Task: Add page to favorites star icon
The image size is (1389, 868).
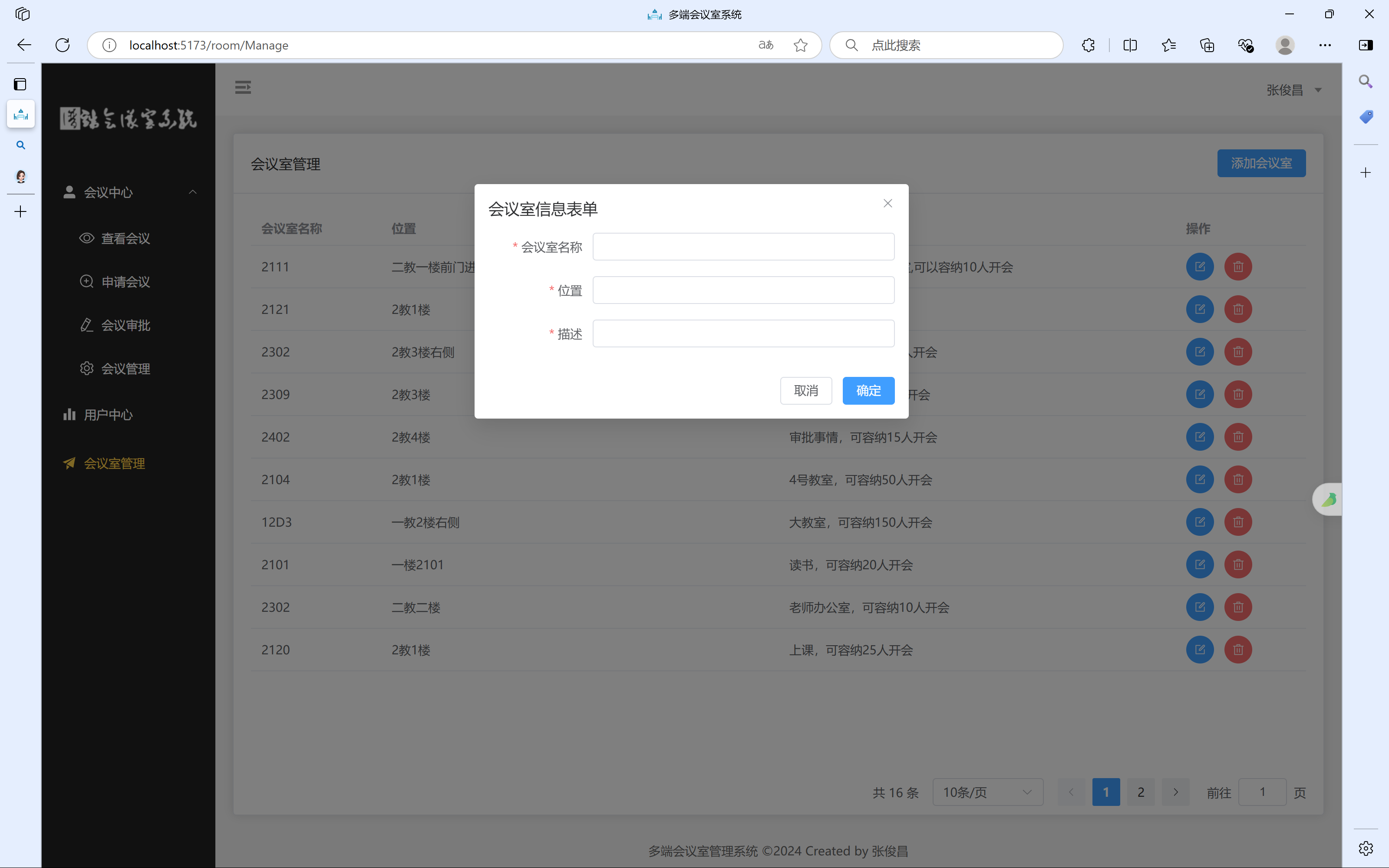Action: [801, 45]
